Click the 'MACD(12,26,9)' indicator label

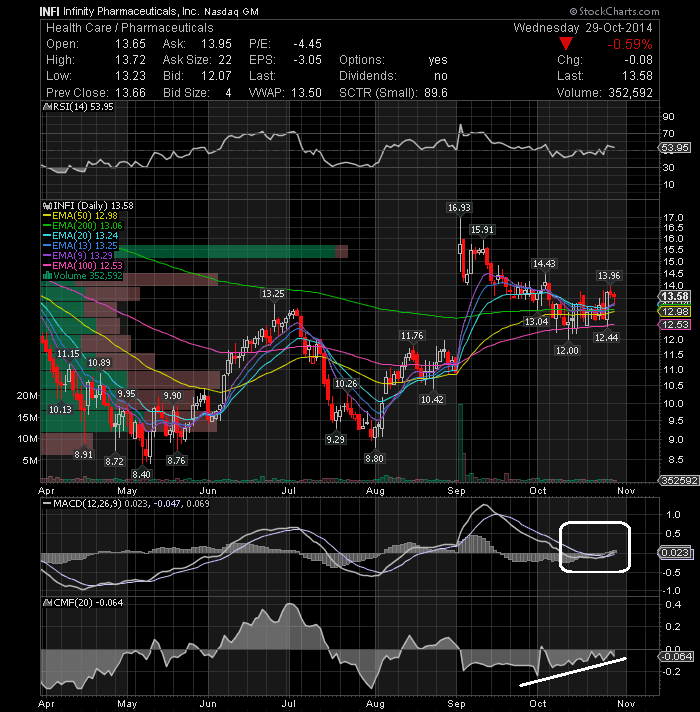(87, 504)
